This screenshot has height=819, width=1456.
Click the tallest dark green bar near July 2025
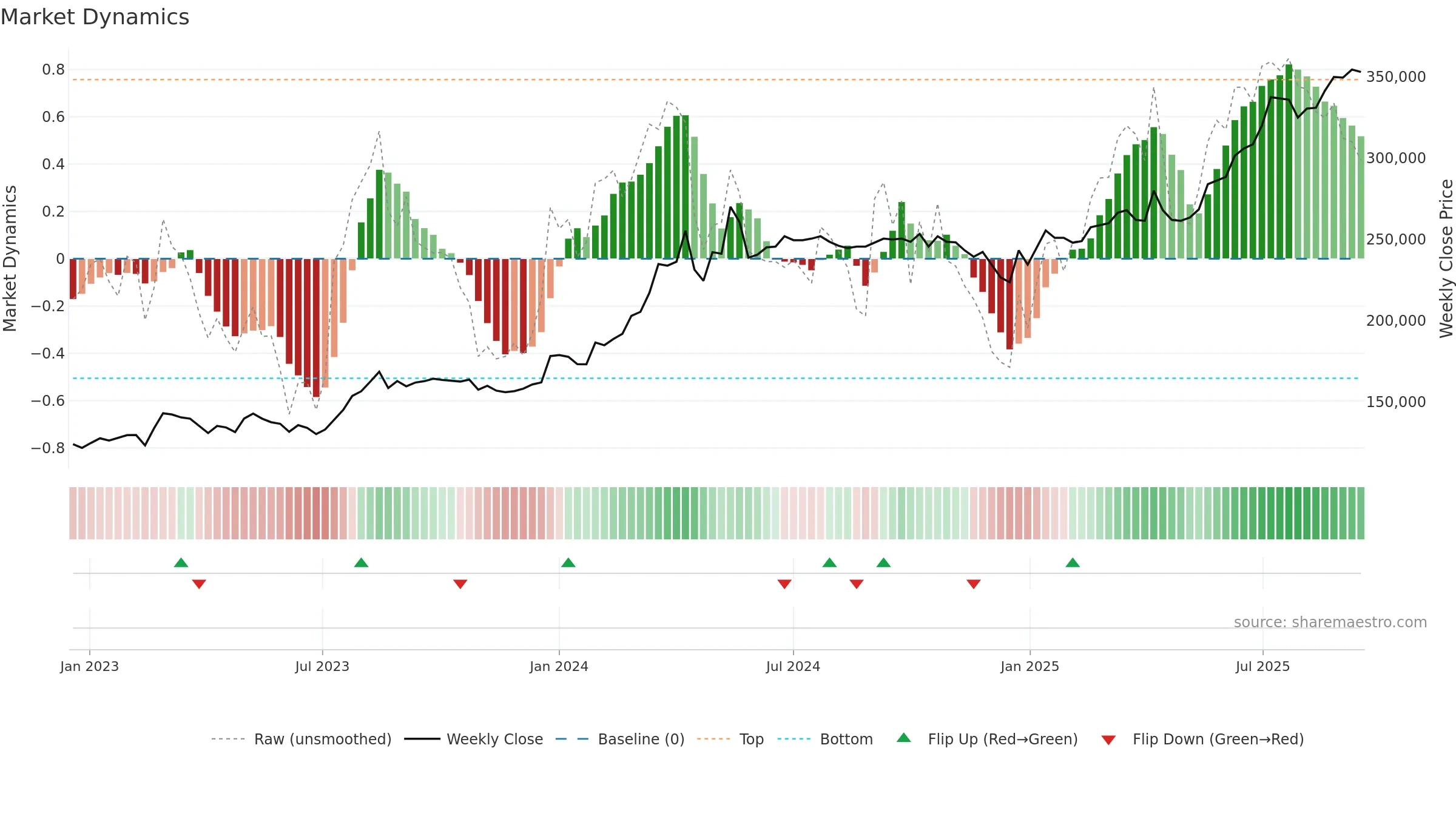(1289, 161)
